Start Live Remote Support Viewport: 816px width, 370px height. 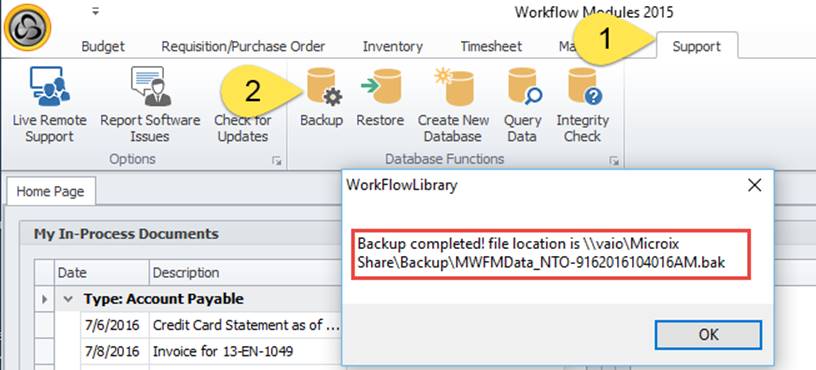(x=49, y=106)
